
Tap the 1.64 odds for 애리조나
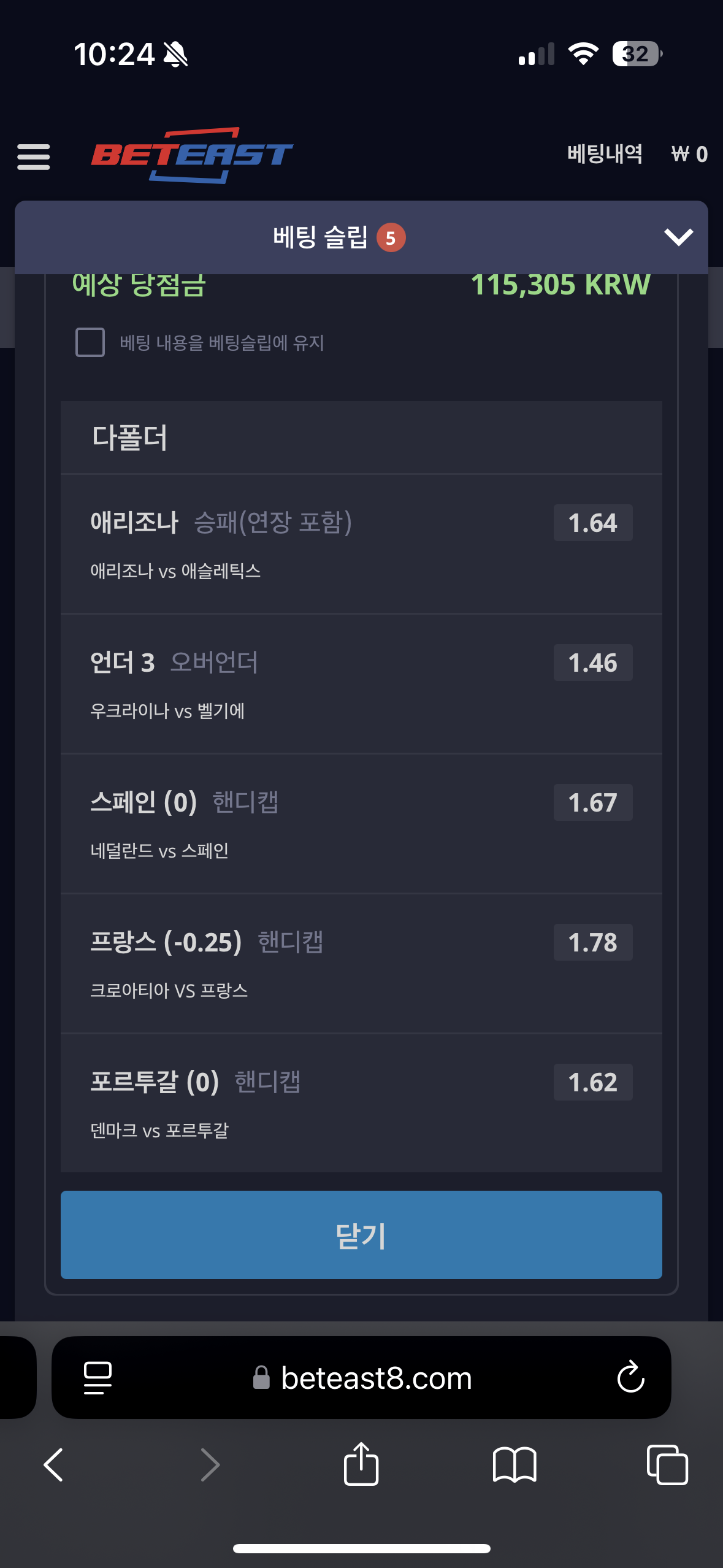pos(592,523)
